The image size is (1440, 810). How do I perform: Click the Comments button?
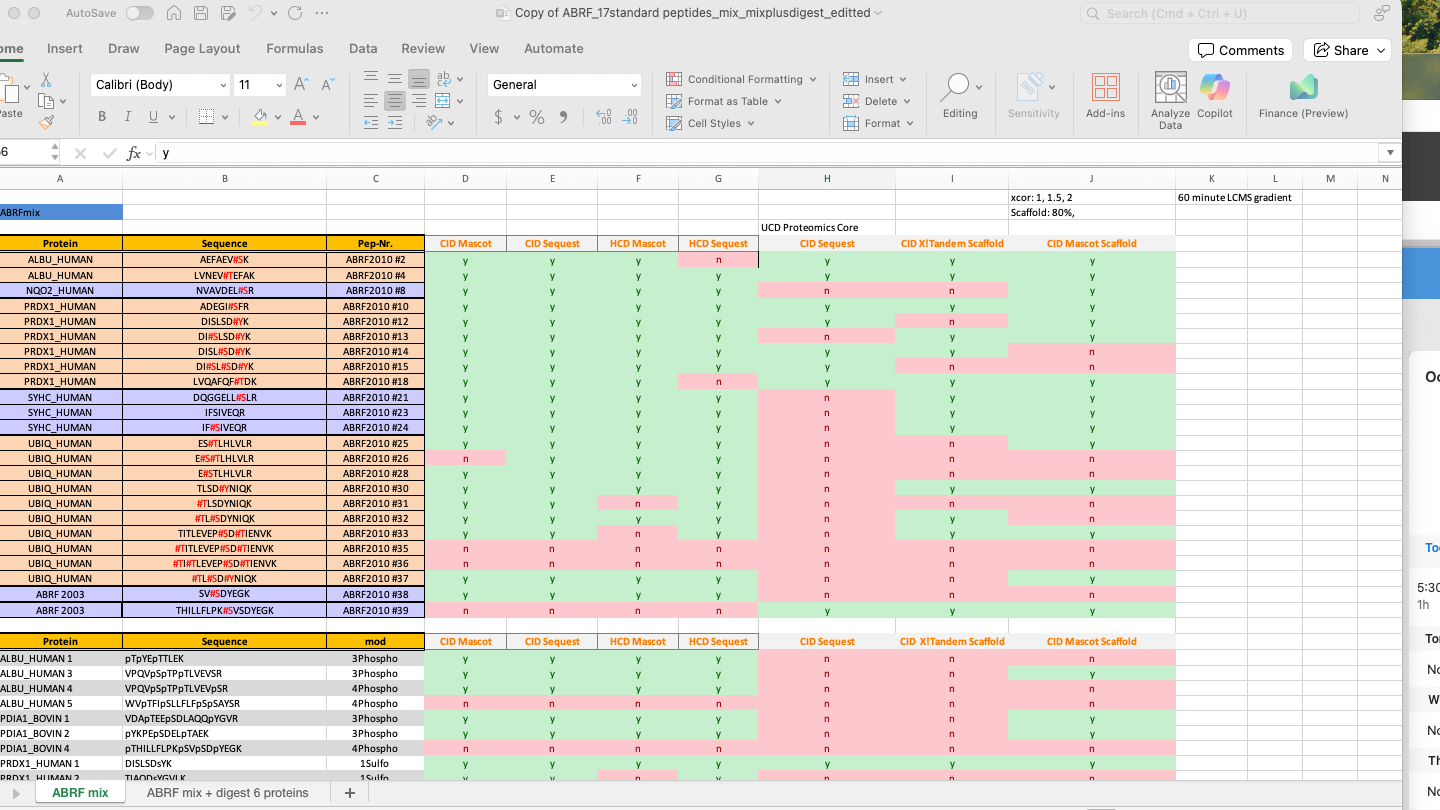(1240, 50)
